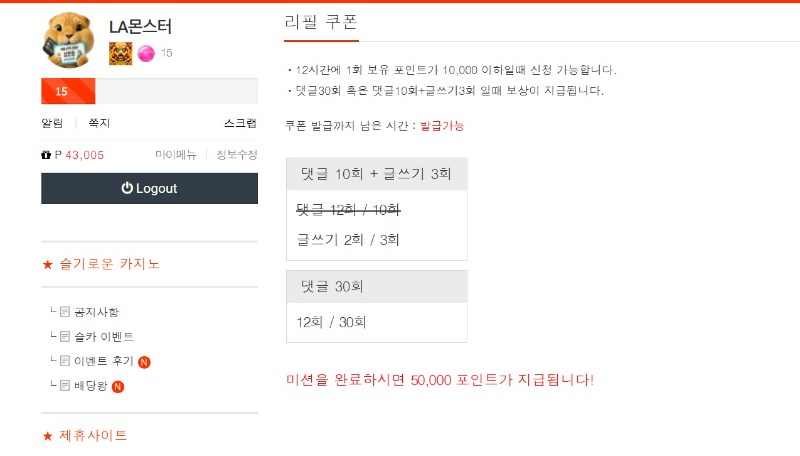Click the N badge beside 배당왕
Image resolution: width=800 pixels, height=456 pixels.
118,387
